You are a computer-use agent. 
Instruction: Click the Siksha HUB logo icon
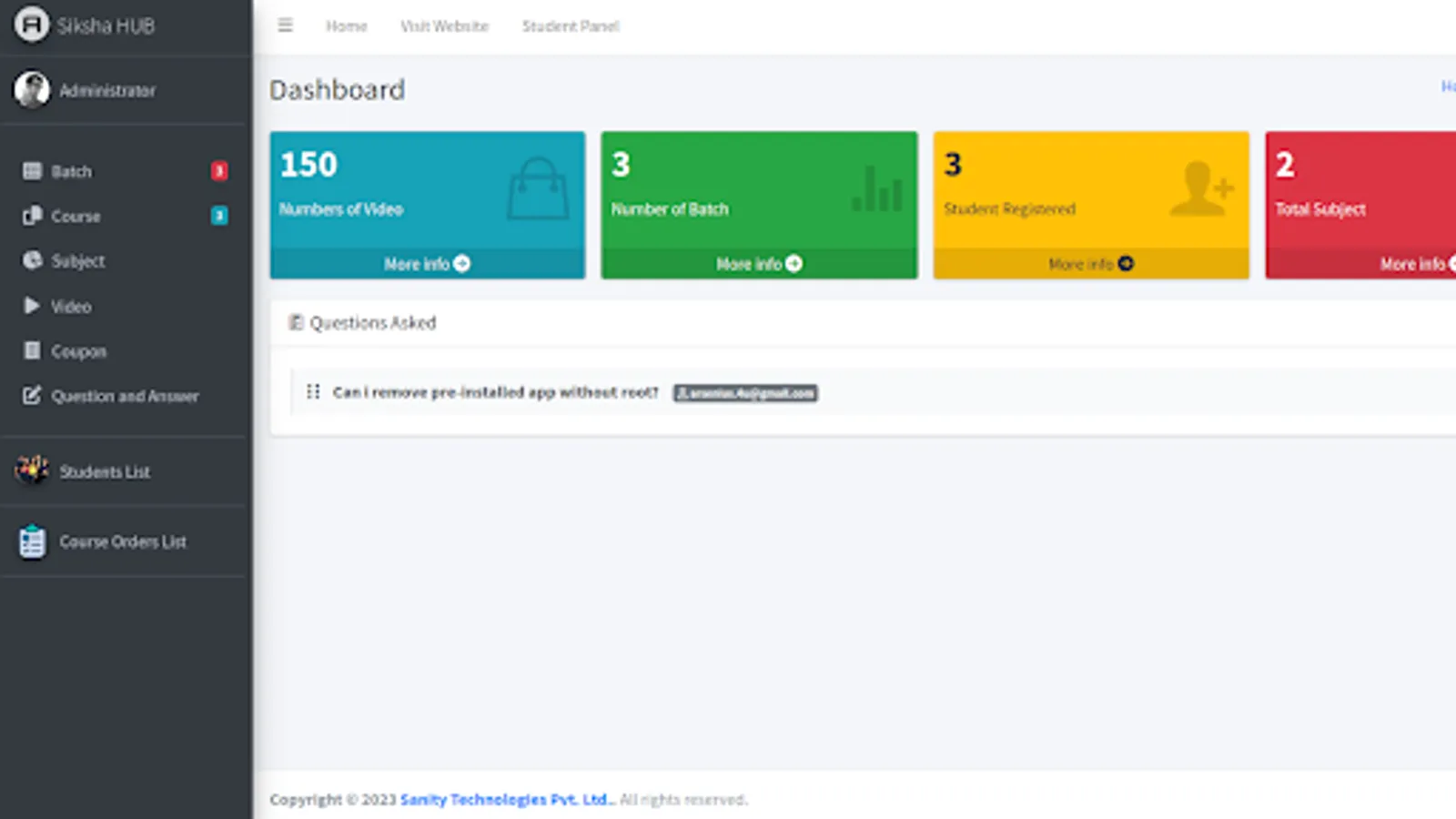[32, 25]
